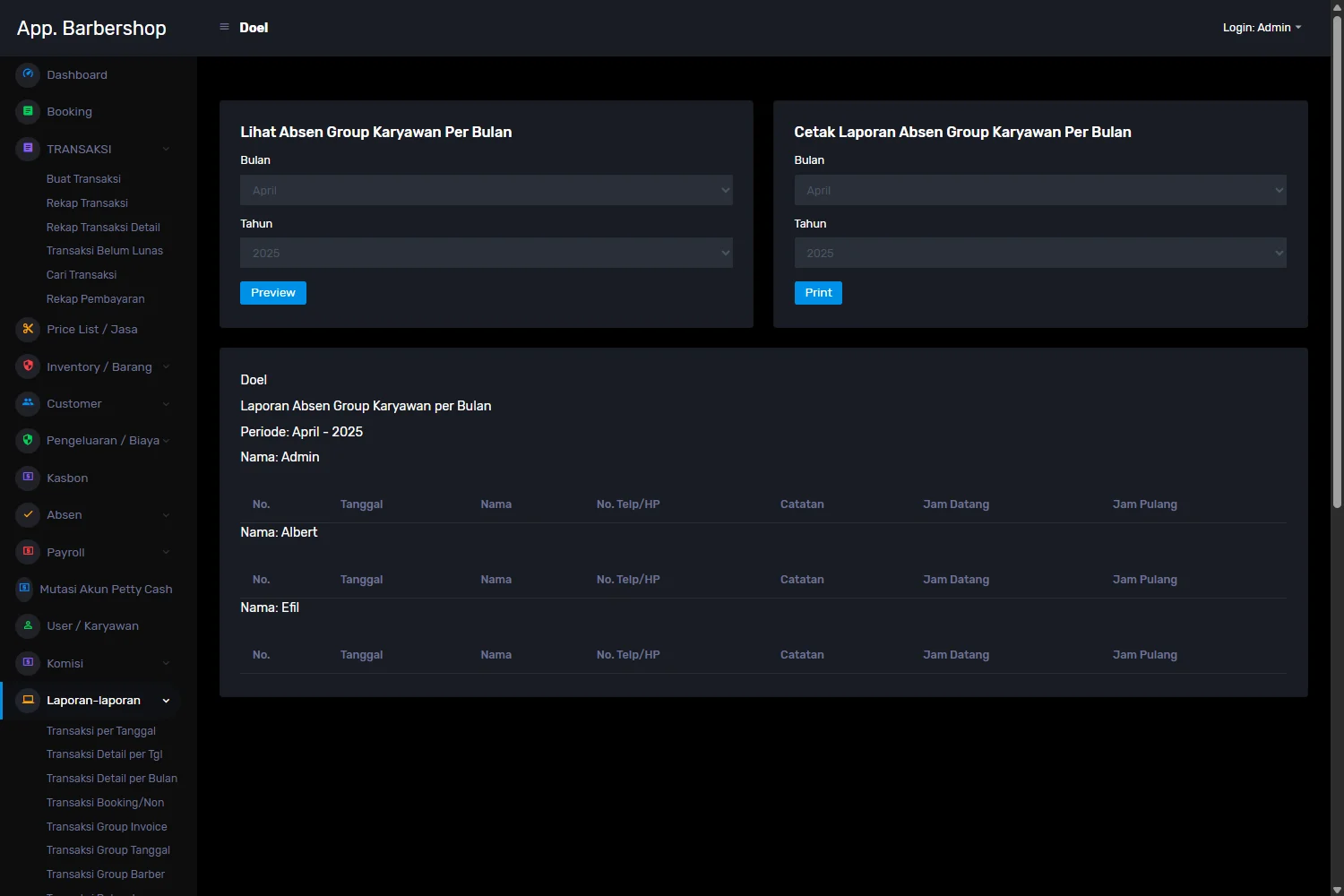The height and width of the screenshot is (896, 1344).
Task: Select Cari Transaksi submenu
Action: coord(82,275)
